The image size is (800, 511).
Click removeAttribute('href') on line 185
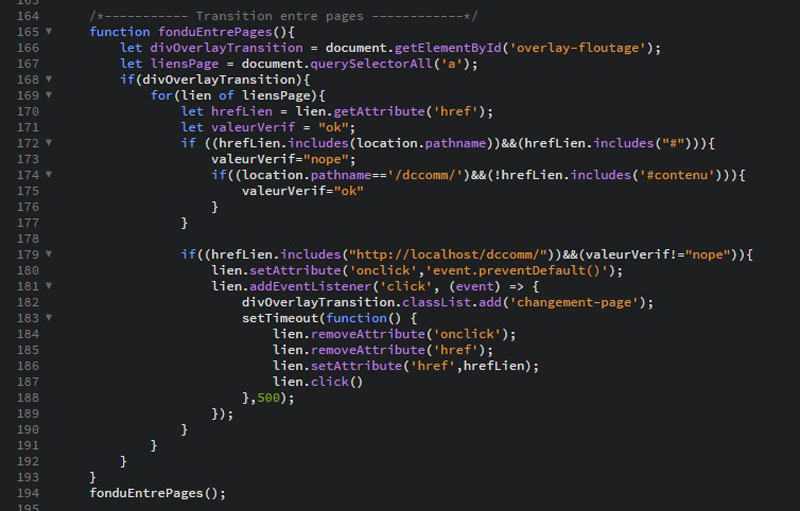coord(398,350)
